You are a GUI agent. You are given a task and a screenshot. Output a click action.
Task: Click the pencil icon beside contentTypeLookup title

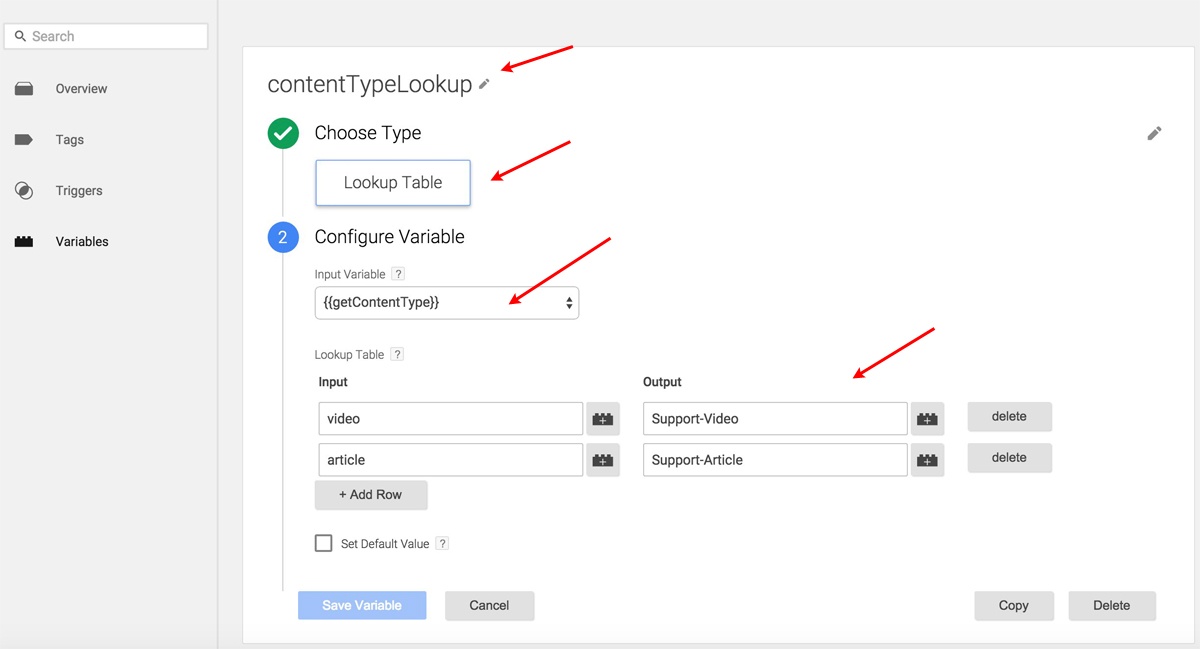[x=484, y=85]
